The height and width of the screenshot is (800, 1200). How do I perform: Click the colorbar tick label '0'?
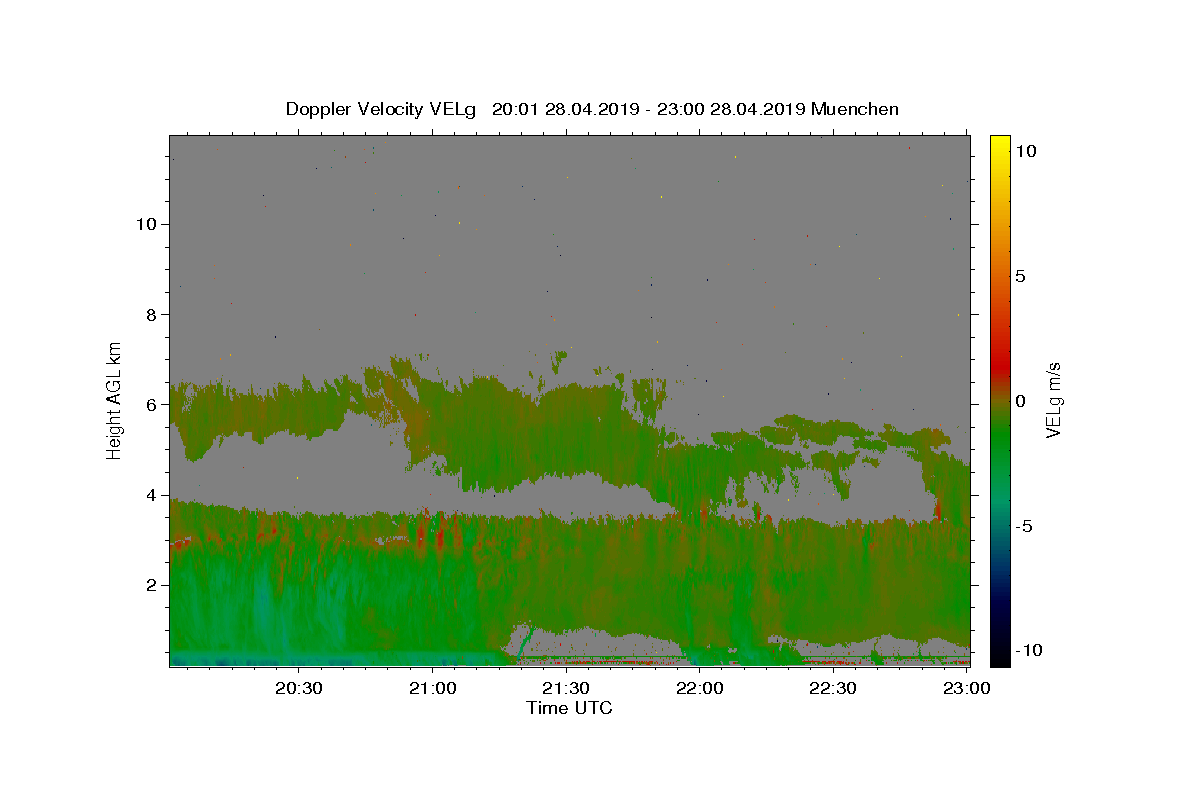pyautogui.click(x=1020, y=401)
